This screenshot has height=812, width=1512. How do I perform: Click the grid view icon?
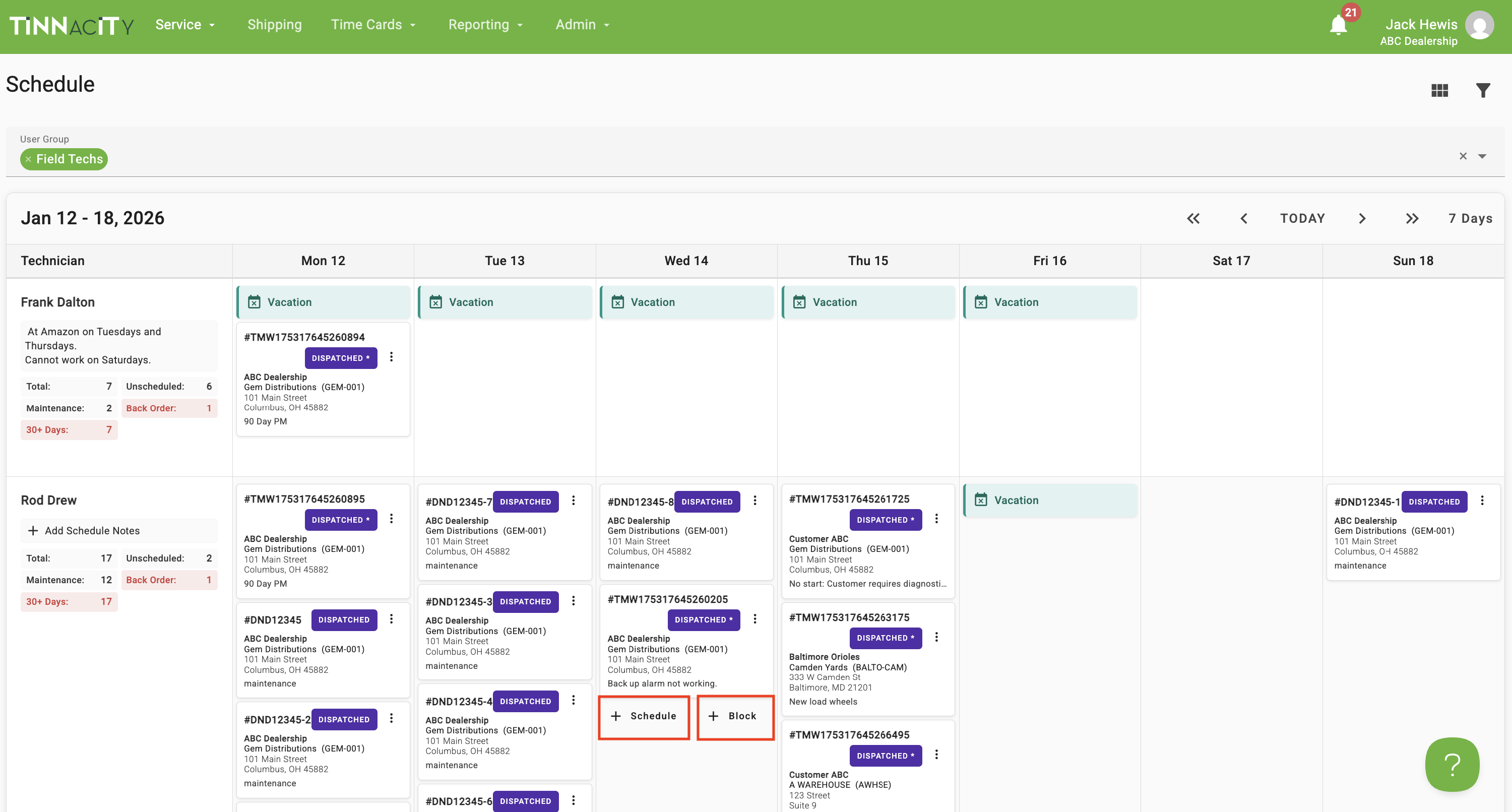click(1439, 90)
